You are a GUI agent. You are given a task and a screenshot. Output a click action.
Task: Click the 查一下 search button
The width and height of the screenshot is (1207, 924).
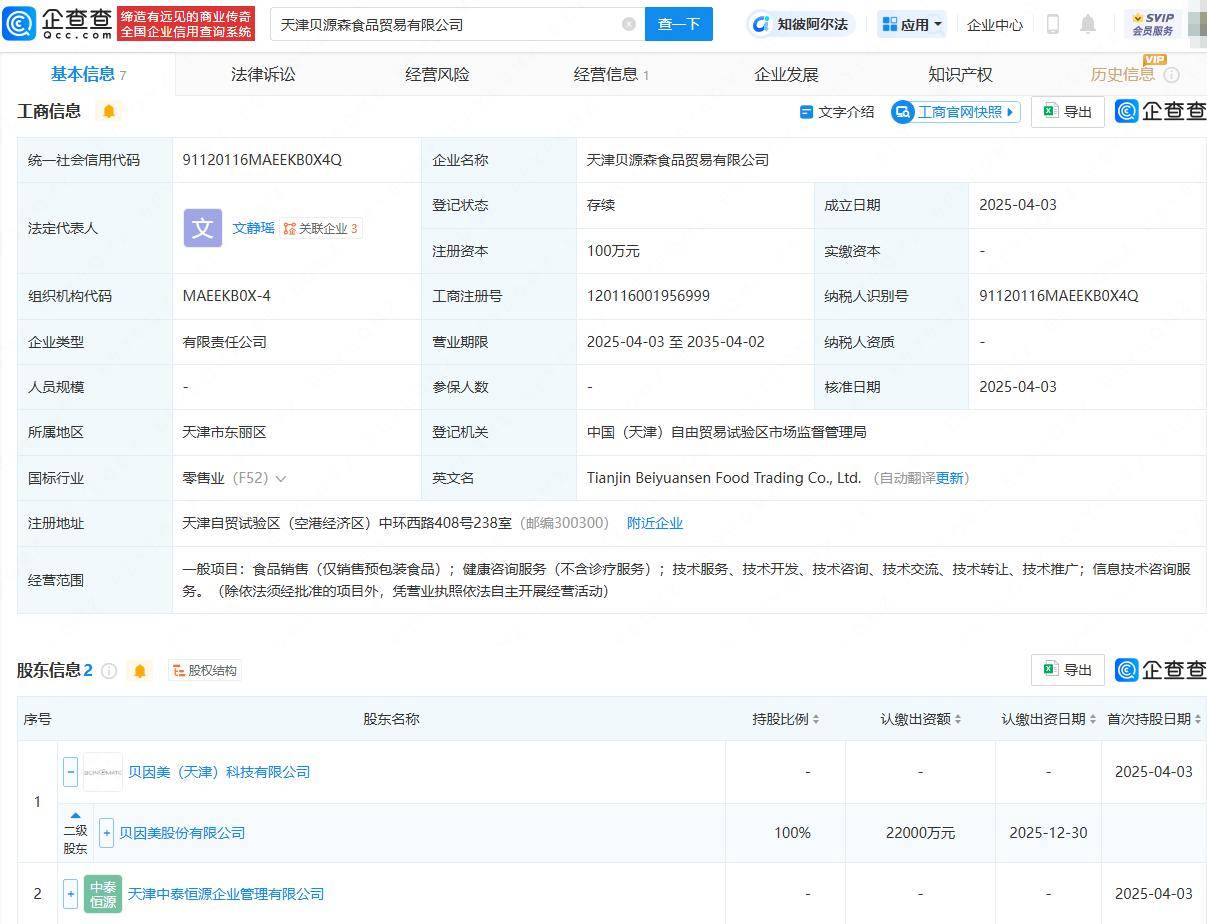678,24
